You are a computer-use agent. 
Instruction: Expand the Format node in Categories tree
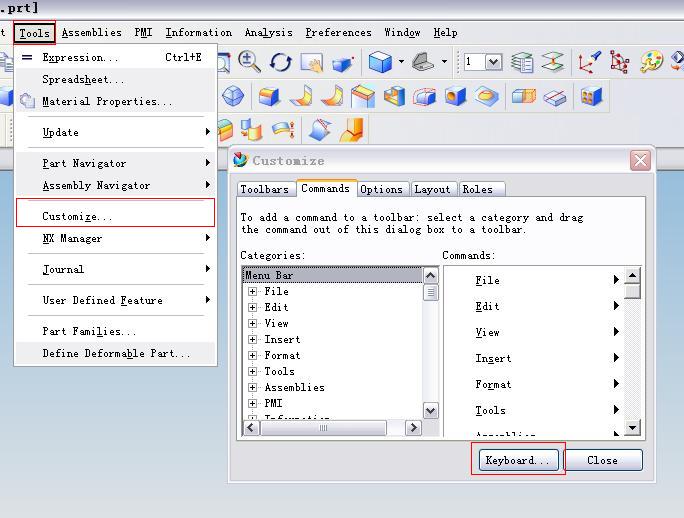tap(252, 356)
